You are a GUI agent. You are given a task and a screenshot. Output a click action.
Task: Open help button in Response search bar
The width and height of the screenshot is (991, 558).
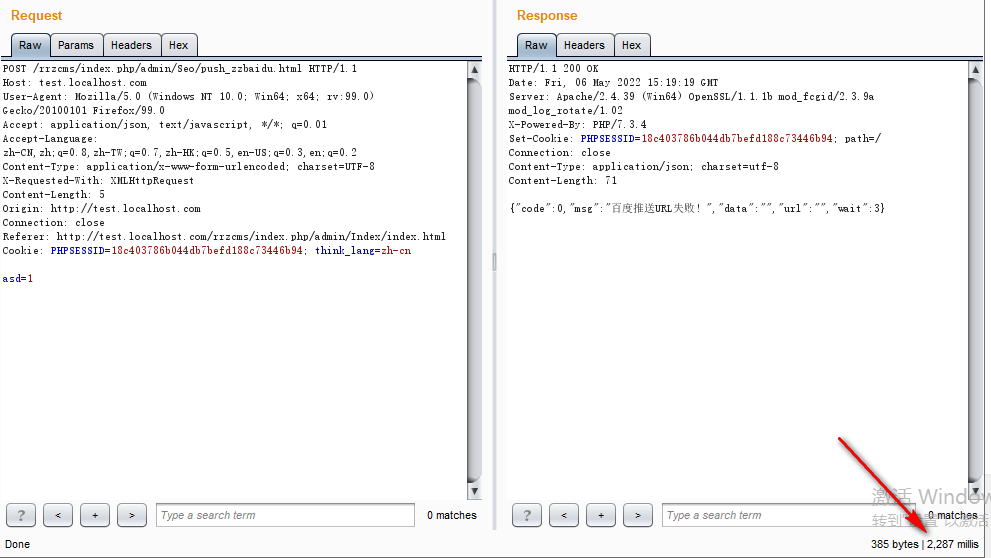(527, 515)
